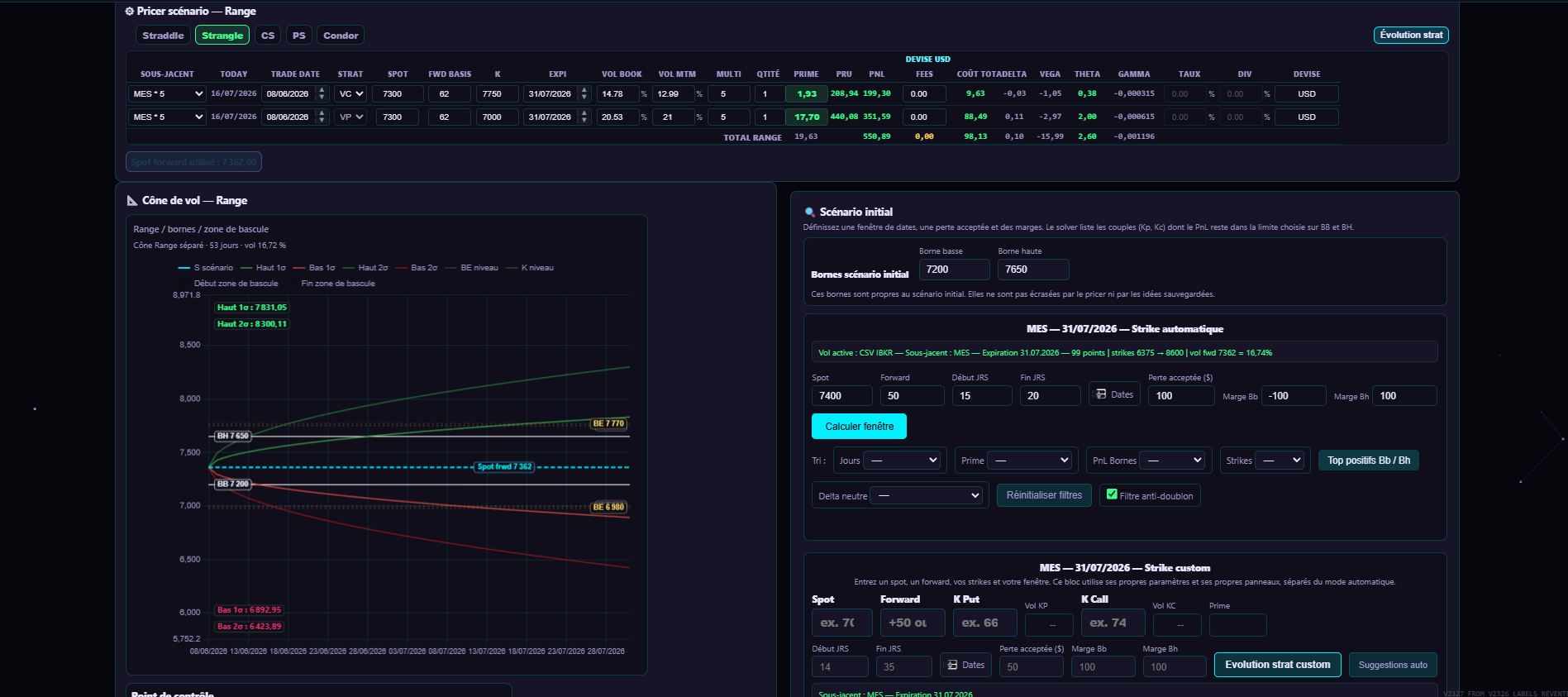Hide the Bas 1σ legend series
This screenshot has height=697, width=1568.
pos(314,268)
